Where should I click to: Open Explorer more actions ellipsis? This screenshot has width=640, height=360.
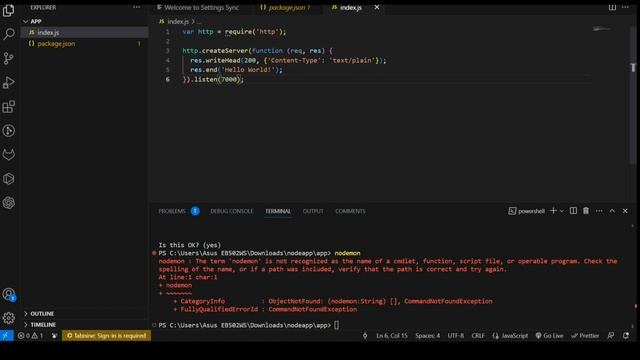point(137,7)
